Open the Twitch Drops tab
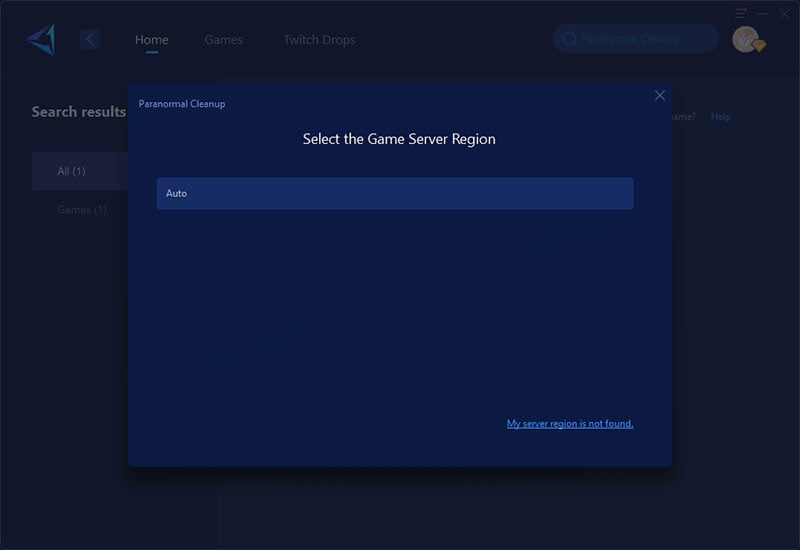This screenshot has height=550, width=800. [x=319, y=40]
